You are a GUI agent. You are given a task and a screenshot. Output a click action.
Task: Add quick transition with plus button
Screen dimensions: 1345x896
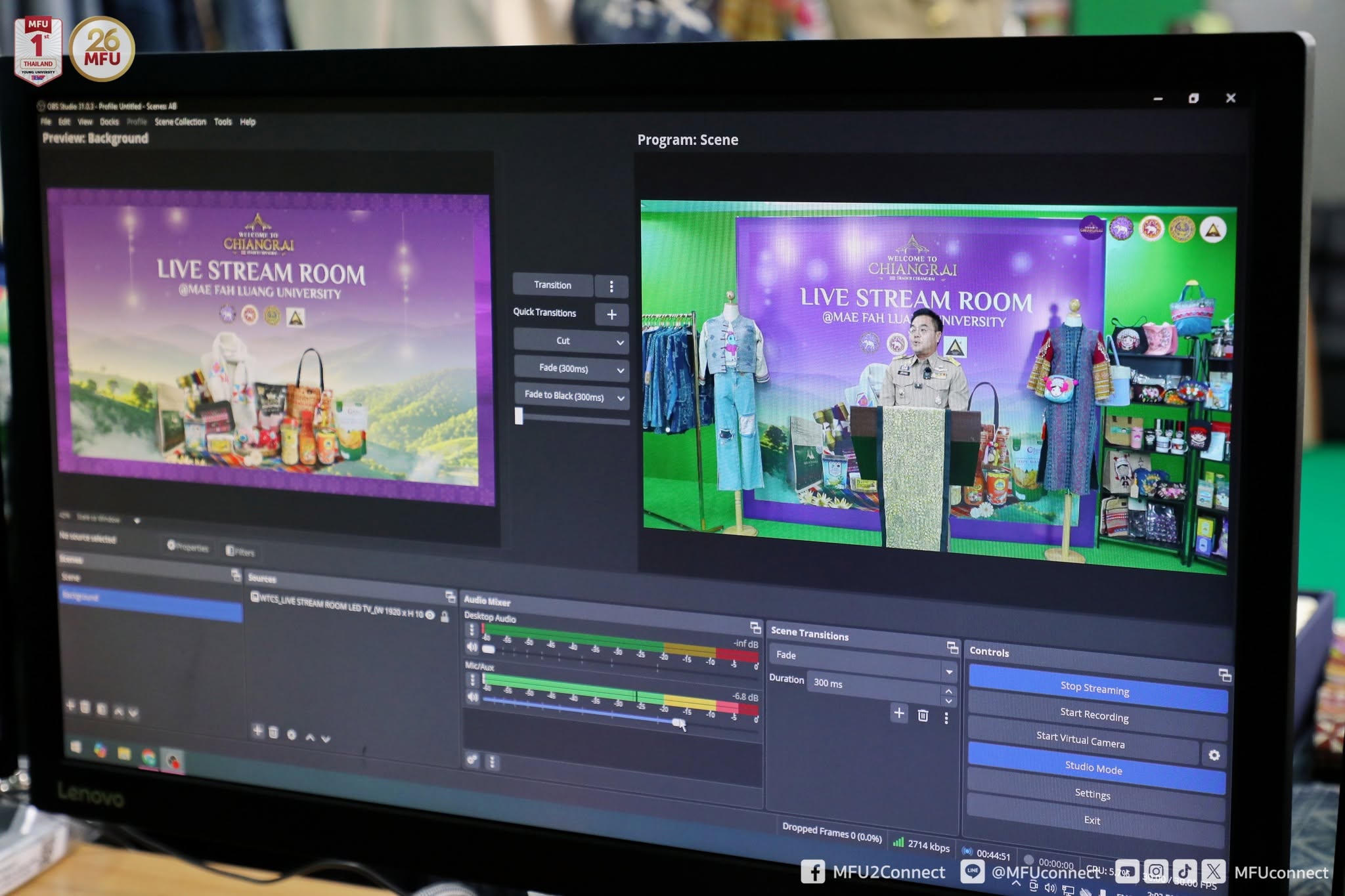pos(611,314)
